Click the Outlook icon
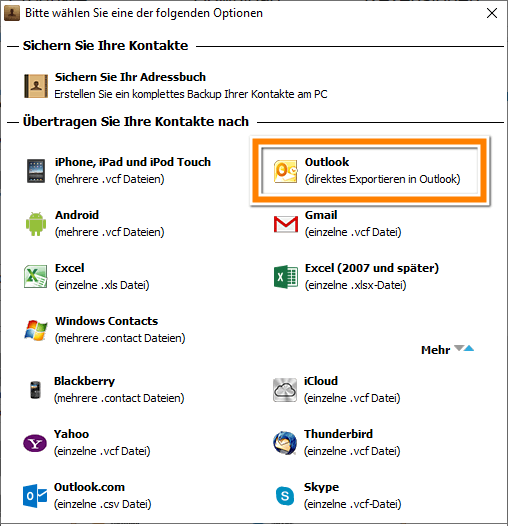Screen dimensions: 510x526 [286, 171]
